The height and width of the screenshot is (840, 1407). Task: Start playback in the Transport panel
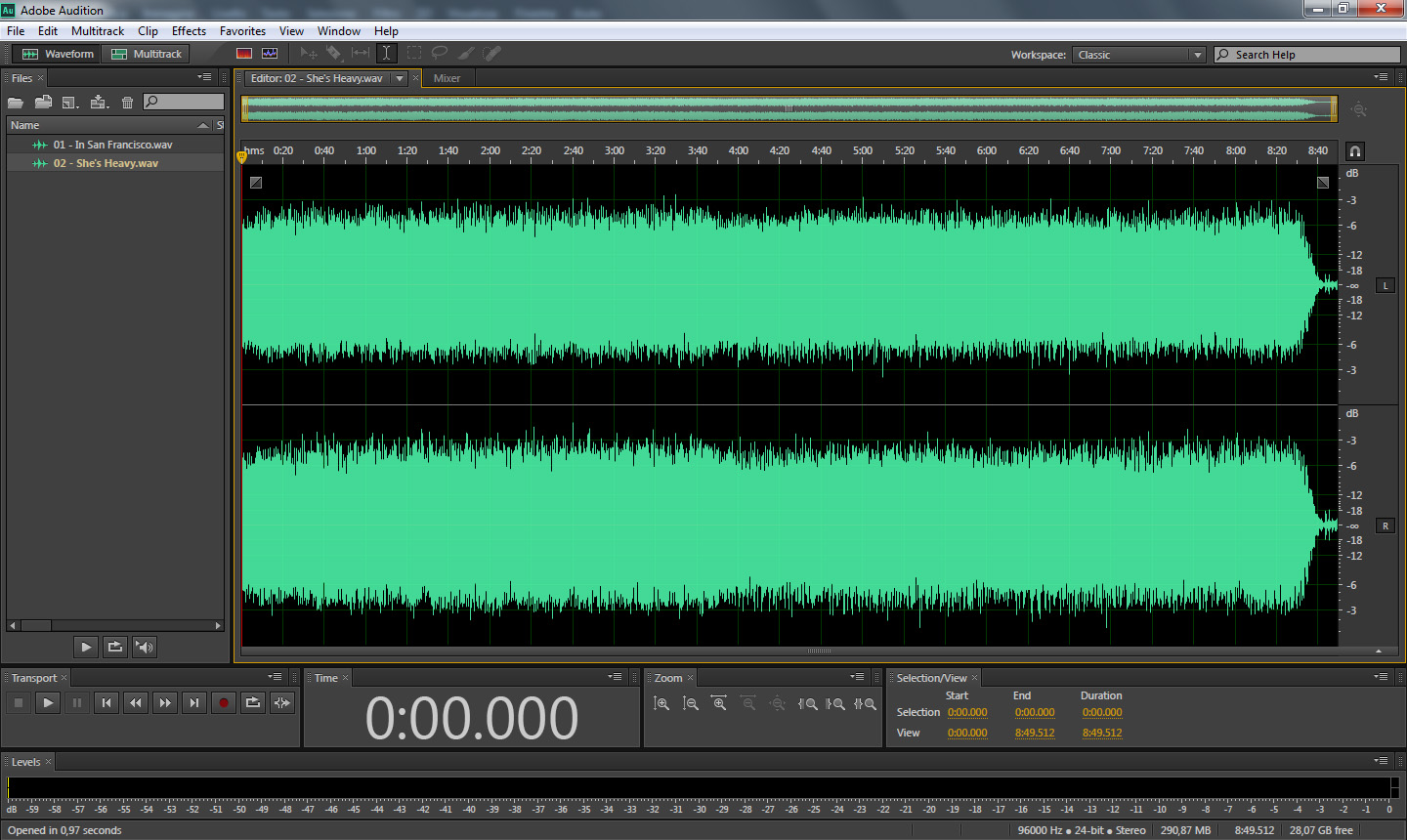[48, 702]
